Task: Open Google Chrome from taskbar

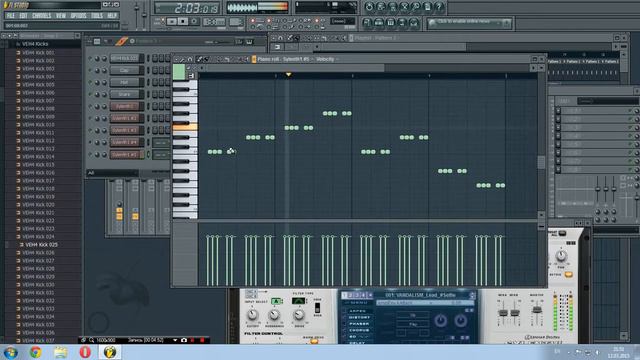Action: (36, 352)
